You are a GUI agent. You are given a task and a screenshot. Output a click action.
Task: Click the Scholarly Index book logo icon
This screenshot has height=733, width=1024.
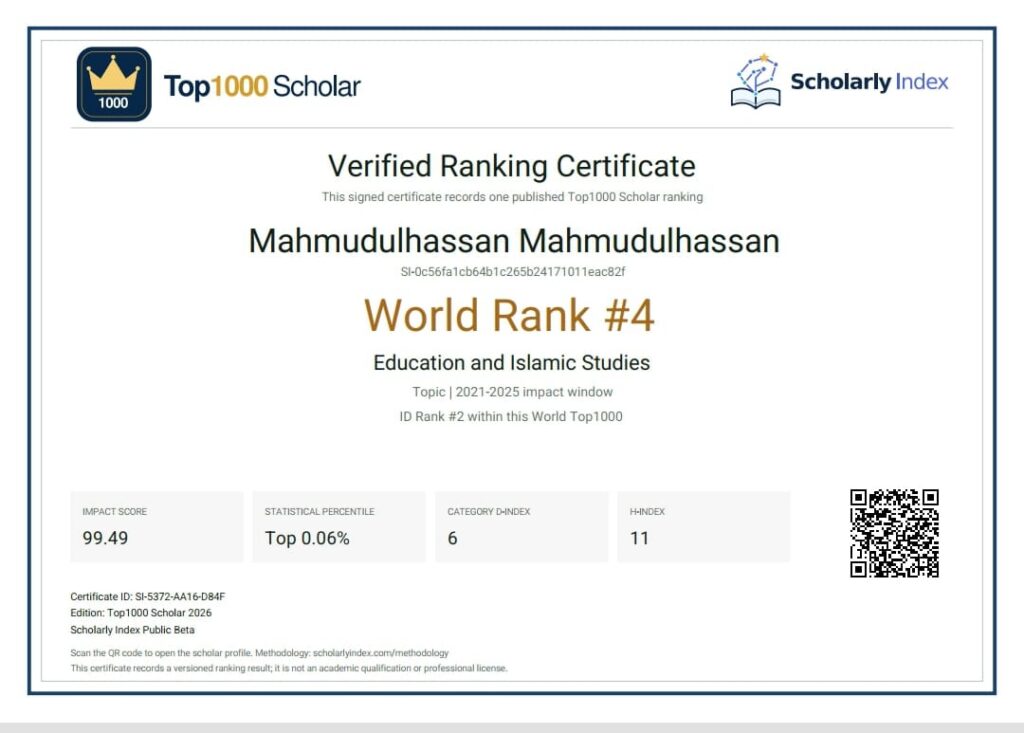coord(756,82)
